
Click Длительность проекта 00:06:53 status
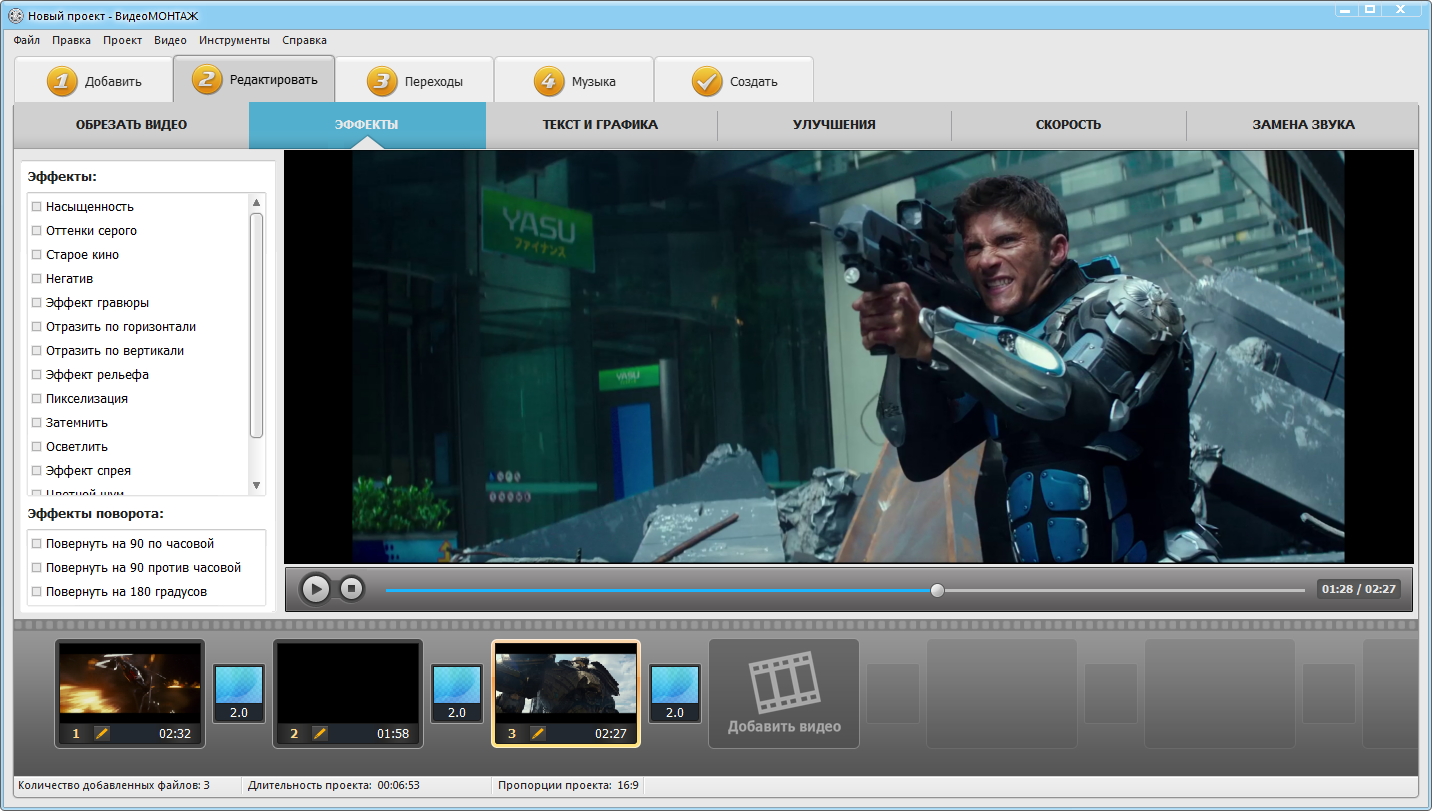click(334, 786)
